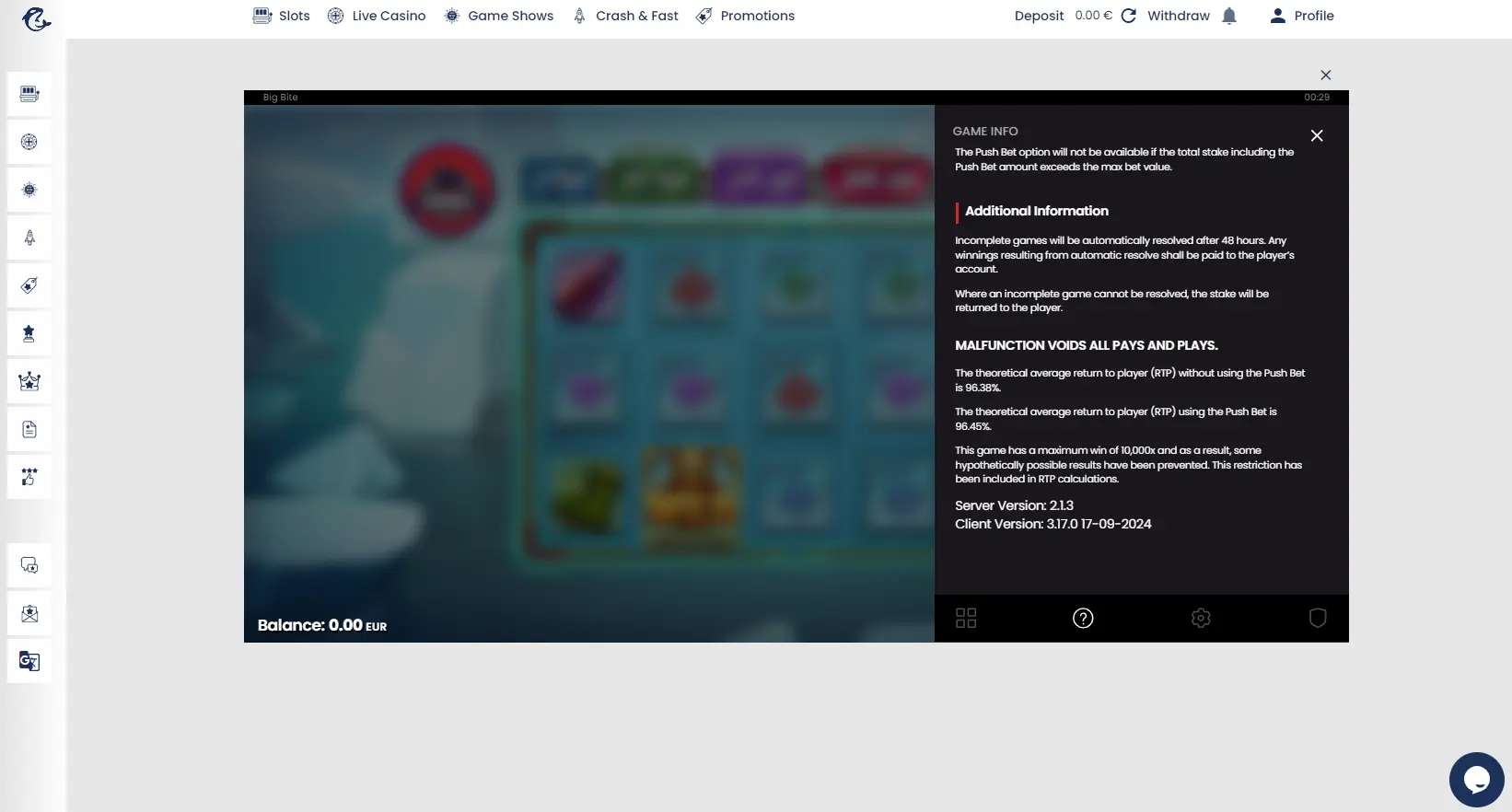This screenshot has height=812, width=1512.
Task: Click the sidebar slot machine icon
Action: [x=29, y=94]
